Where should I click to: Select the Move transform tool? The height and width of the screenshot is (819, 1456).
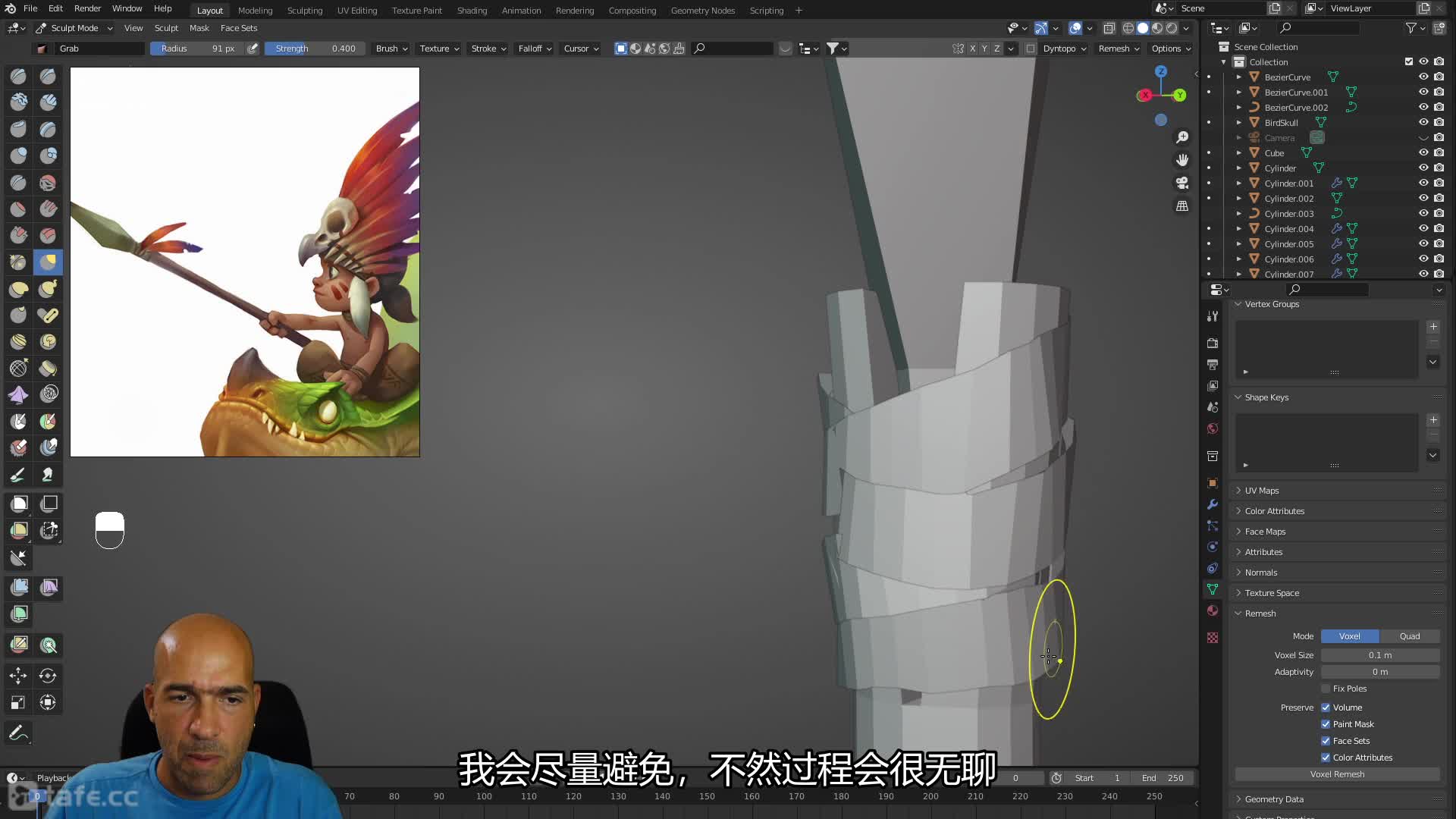coord(18,676)
